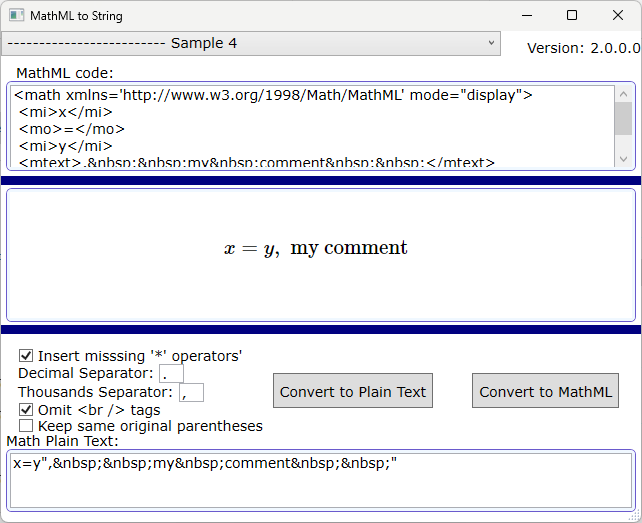The width and height of the screenshot is (642, 523).
Task: Click inside the Math Plain Text output box
Action: 320,479
